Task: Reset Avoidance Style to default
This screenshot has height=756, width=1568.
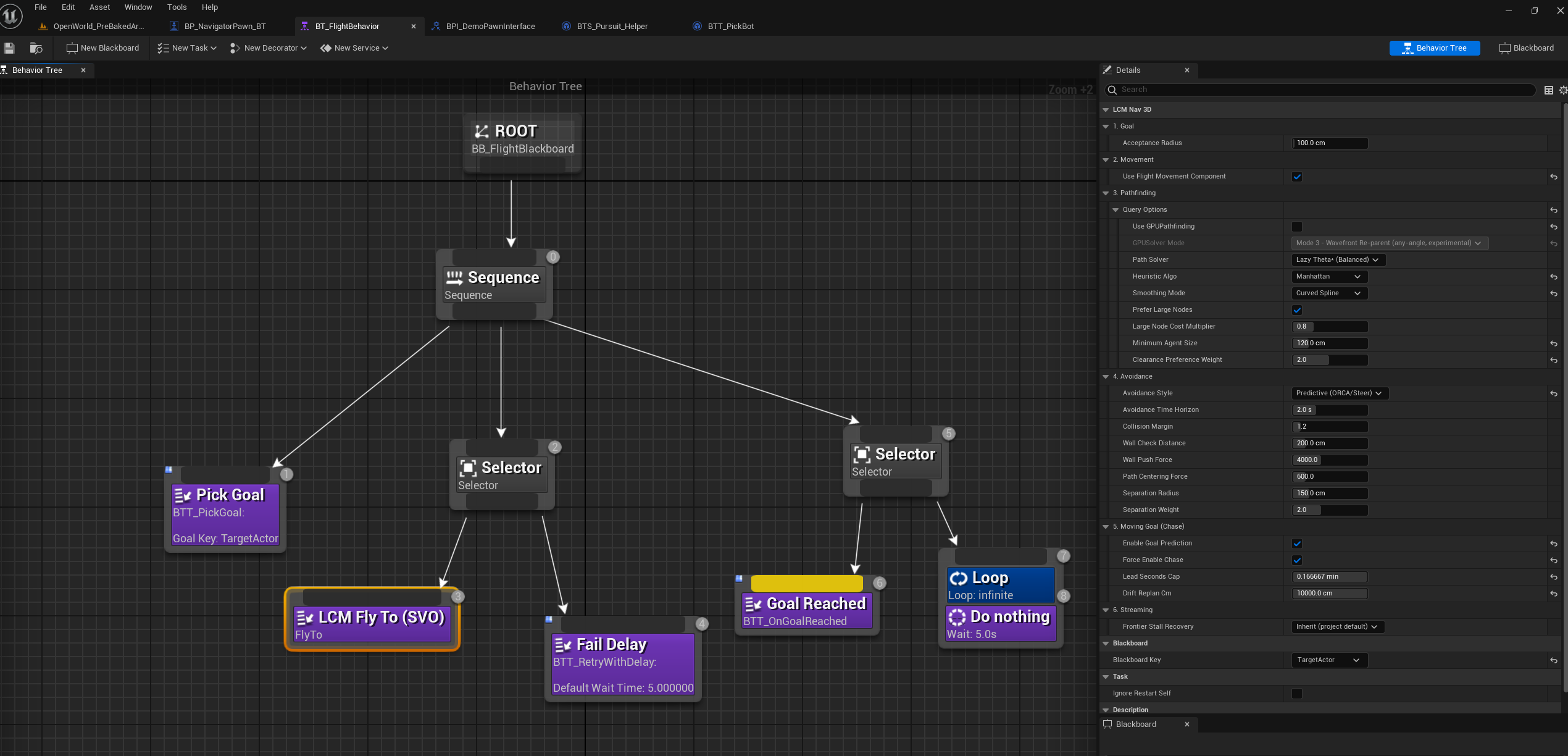Action: [1553, 393]
